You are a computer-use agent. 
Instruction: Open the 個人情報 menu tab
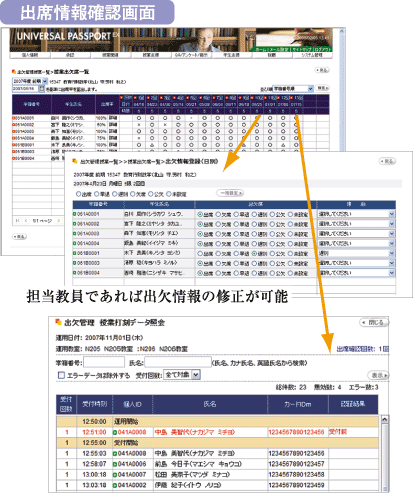tap(30, 55)
